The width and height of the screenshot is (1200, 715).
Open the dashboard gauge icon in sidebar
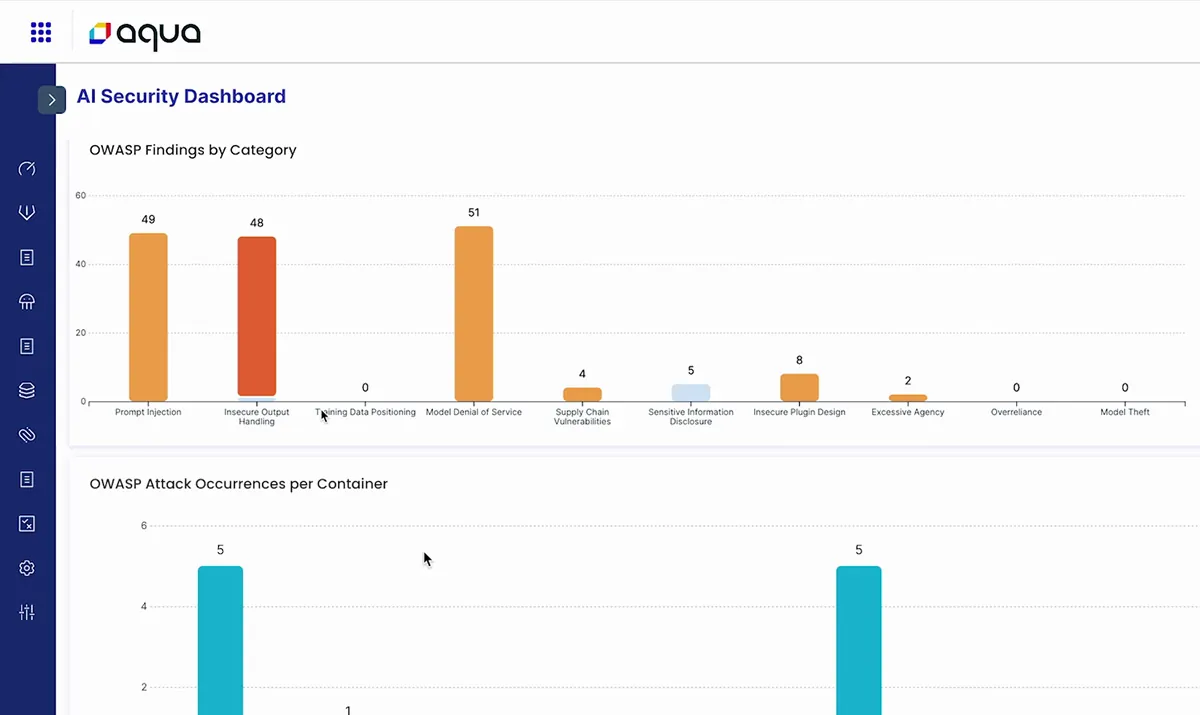tap(27, 168)
